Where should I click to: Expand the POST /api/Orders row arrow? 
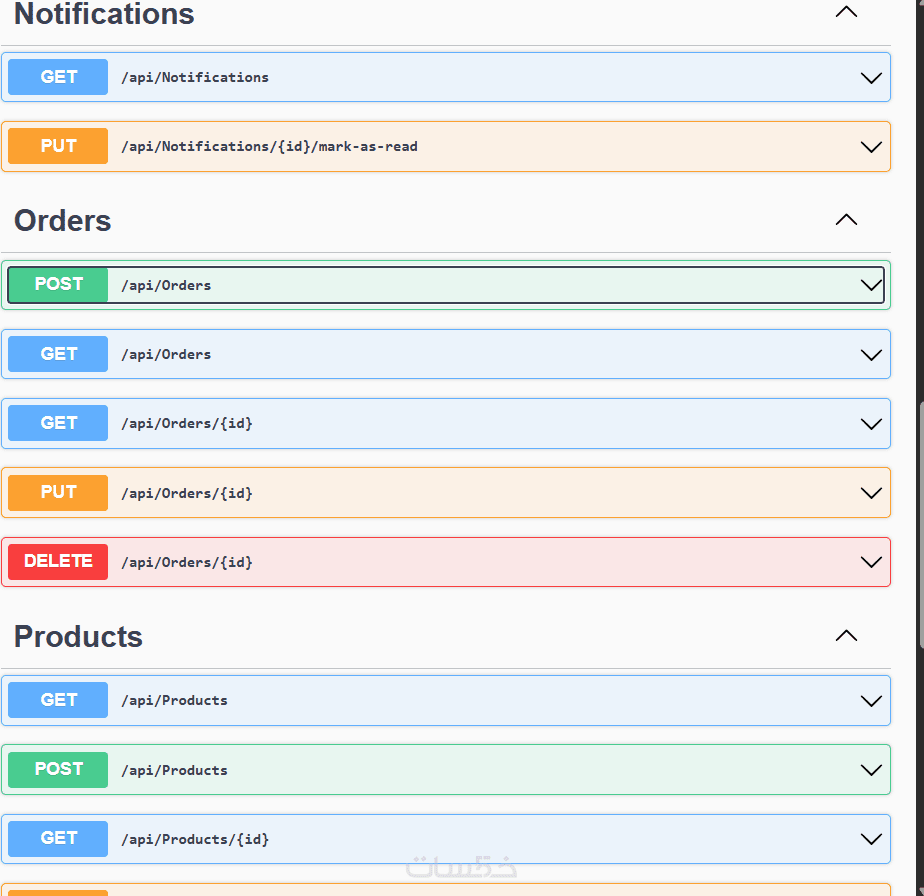(871, 285)
